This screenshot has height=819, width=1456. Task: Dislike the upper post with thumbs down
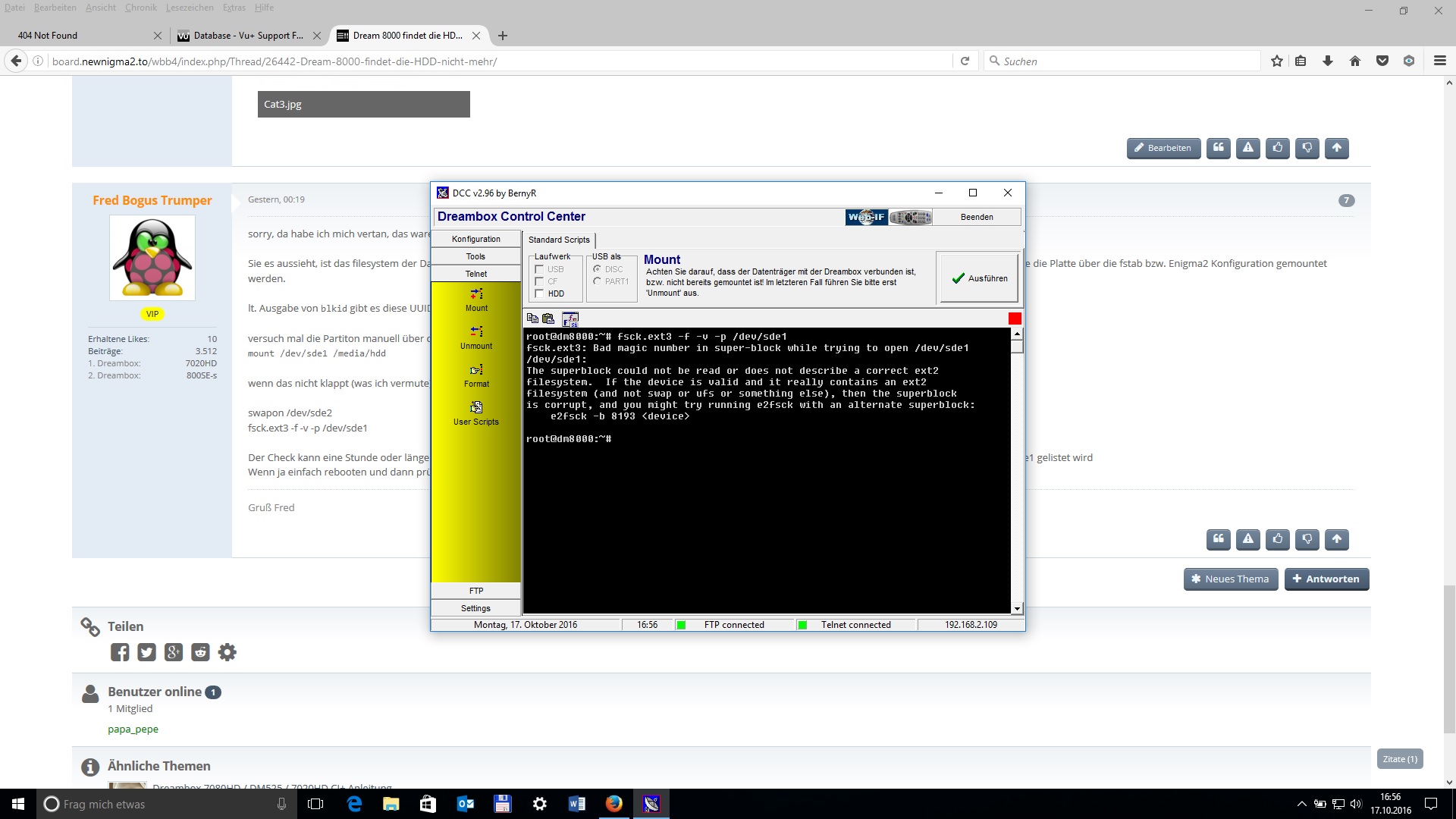1307,148
